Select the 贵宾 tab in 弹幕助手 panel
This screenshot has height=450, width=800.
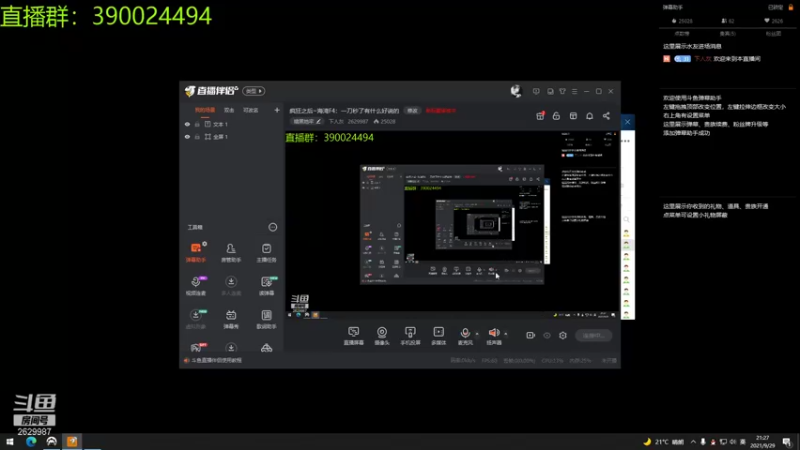click(728, 34)
